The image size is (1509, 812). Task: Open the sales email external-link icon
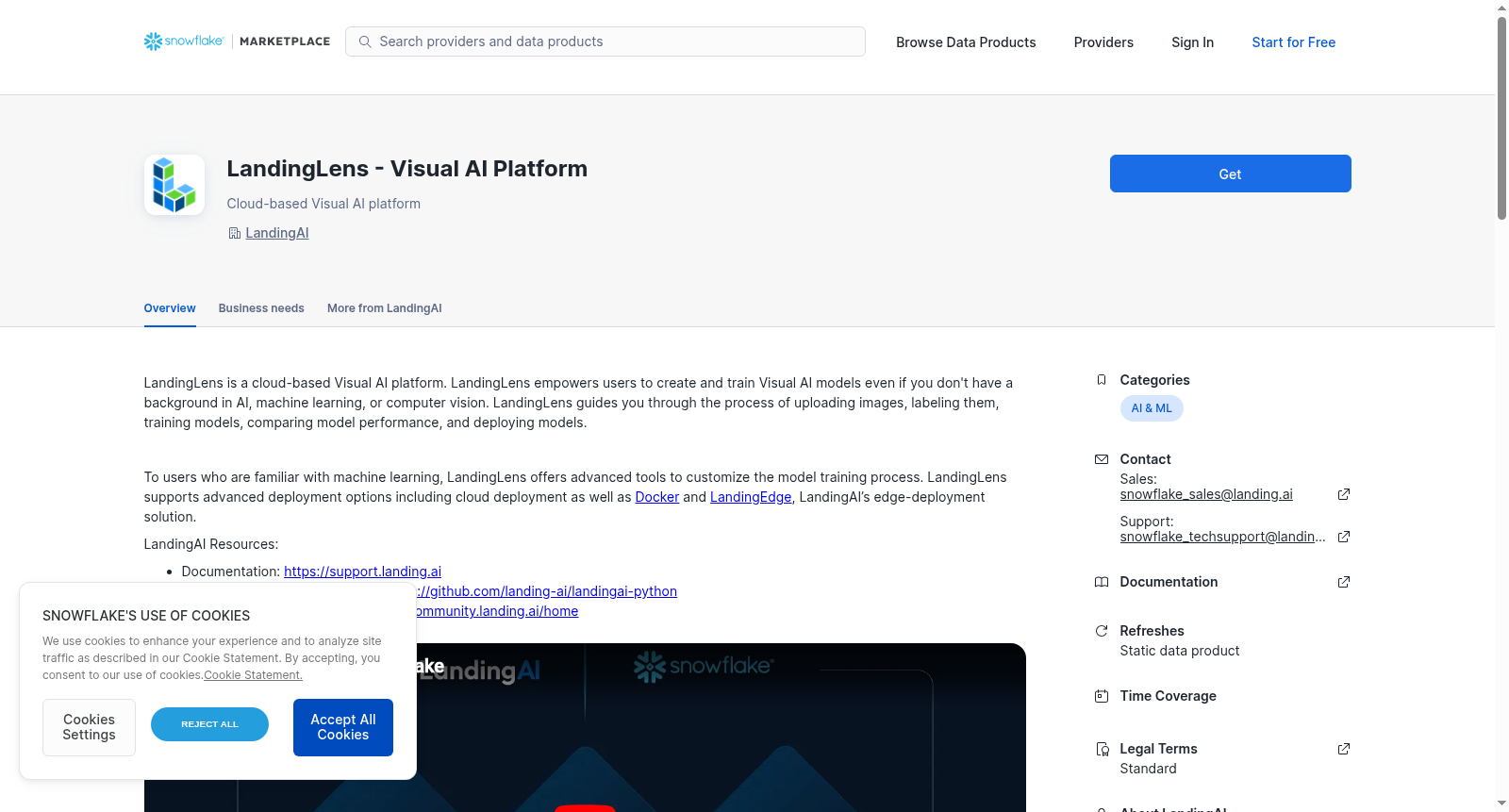(x=1344, y=494)
